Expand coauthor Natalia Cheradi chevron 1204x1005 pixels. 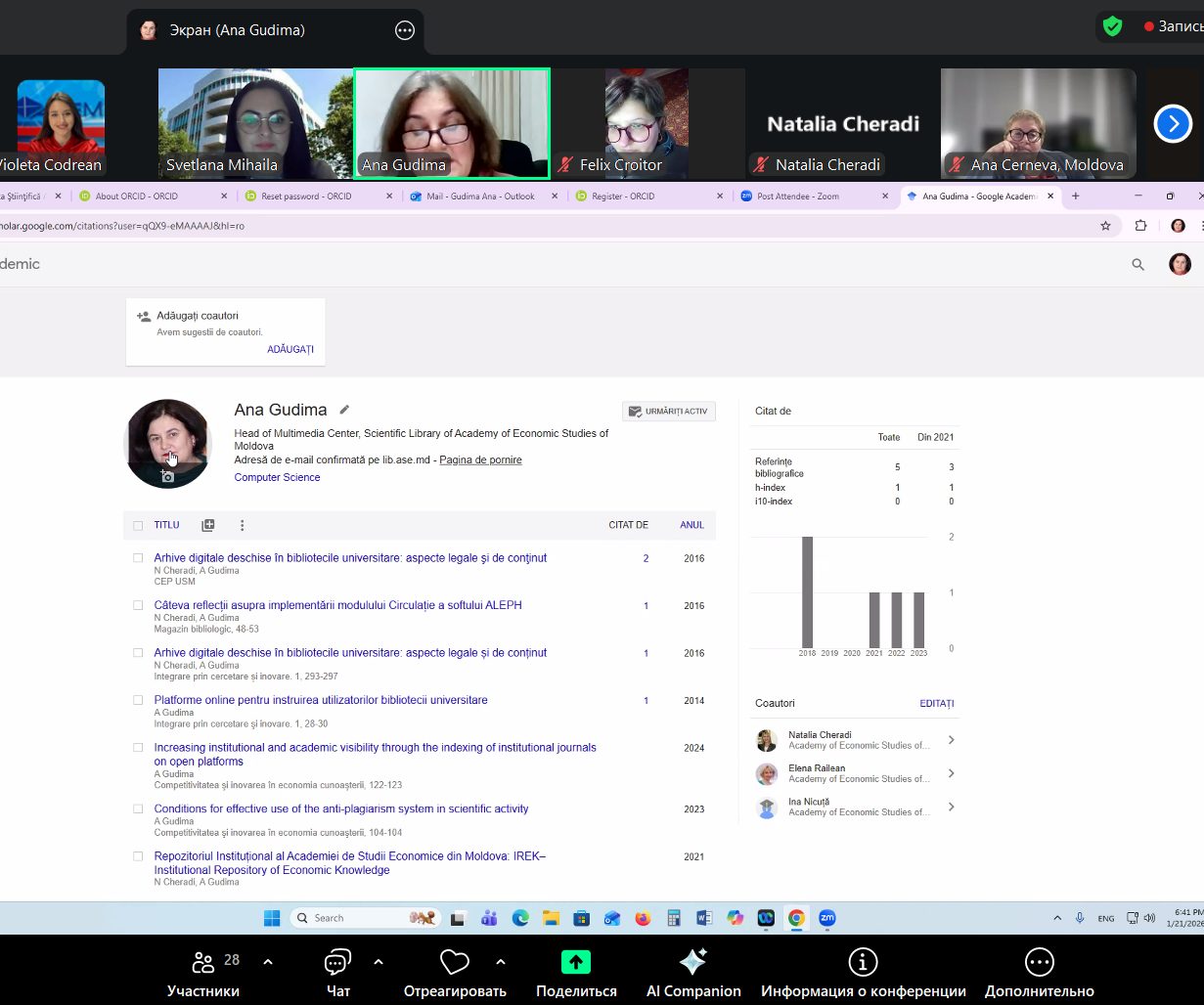(951, 740)
